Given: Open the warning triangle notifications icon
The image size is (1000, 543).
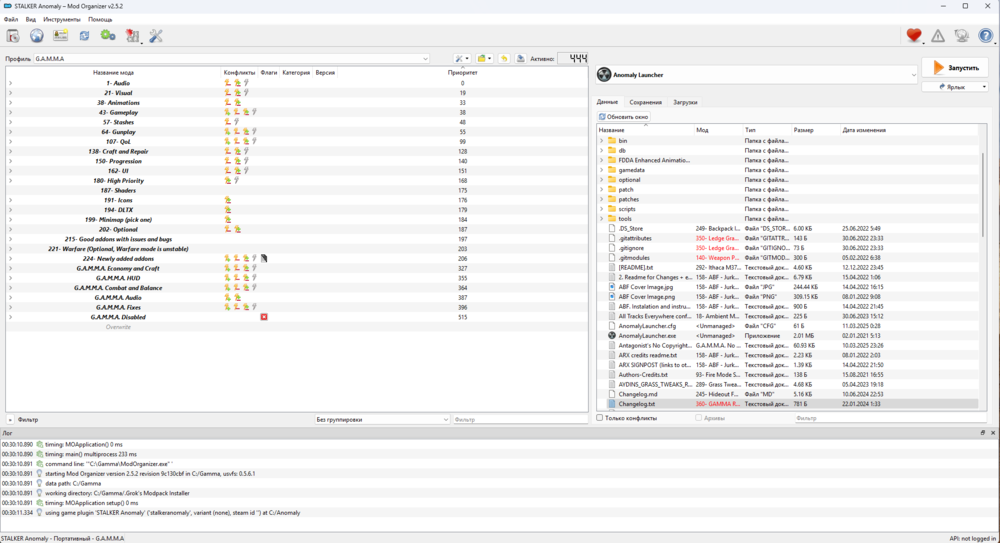Looking at the screenshot, I should click(x=938, y=36).
